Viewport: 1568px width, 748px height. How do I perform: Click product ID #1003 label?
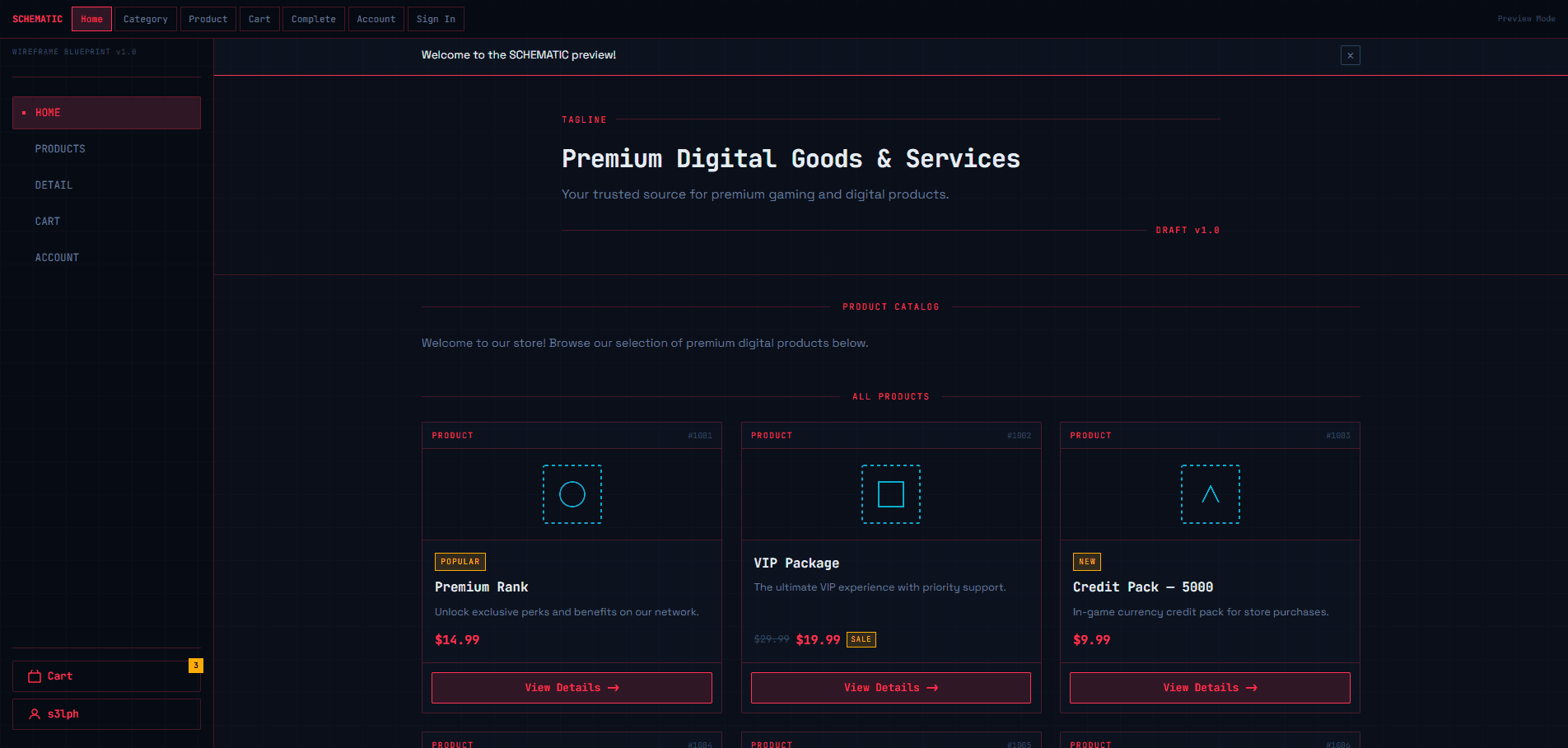1338,436
